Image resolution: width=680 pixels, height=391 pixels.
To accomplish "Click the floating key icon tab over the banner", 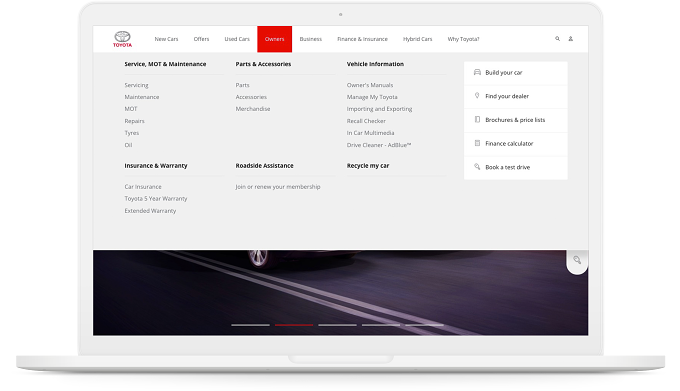I will (577, 261).
